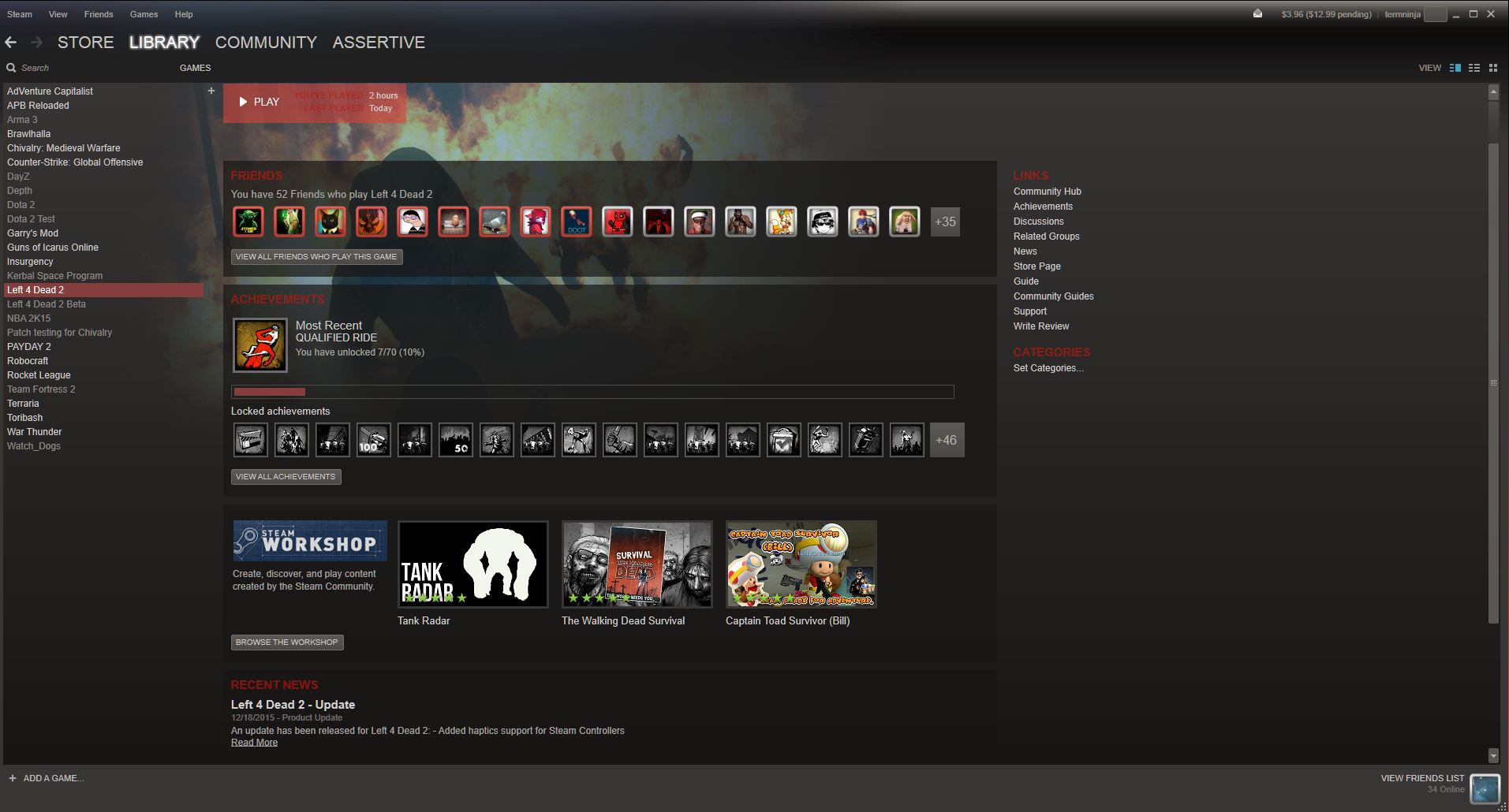Open the Community Hub link
1509x812 pixels.
(1048, 192)
